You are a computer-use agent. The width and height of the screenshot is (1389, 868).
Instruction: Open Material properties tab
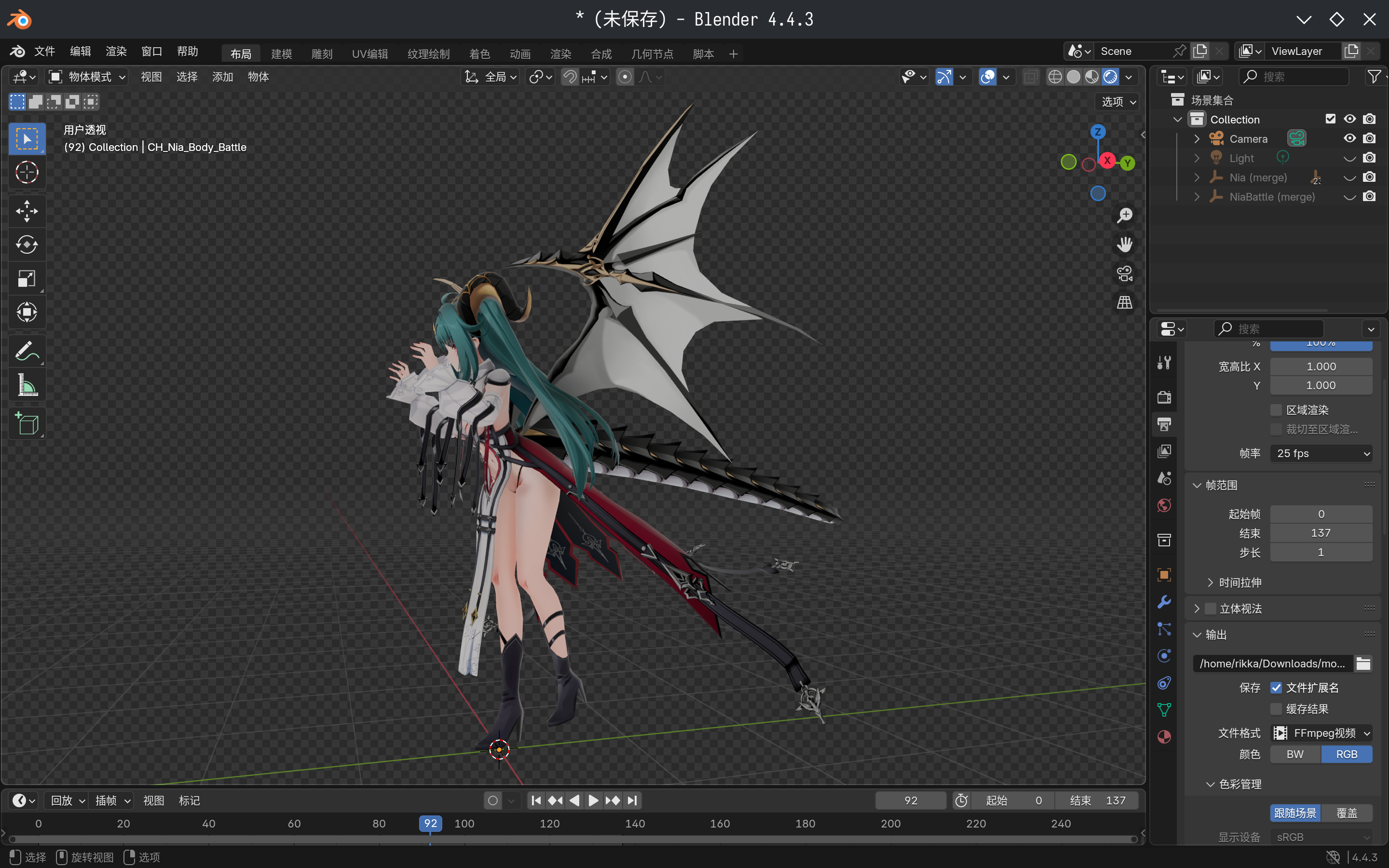pyautogui.click(x=1164, y=736)
